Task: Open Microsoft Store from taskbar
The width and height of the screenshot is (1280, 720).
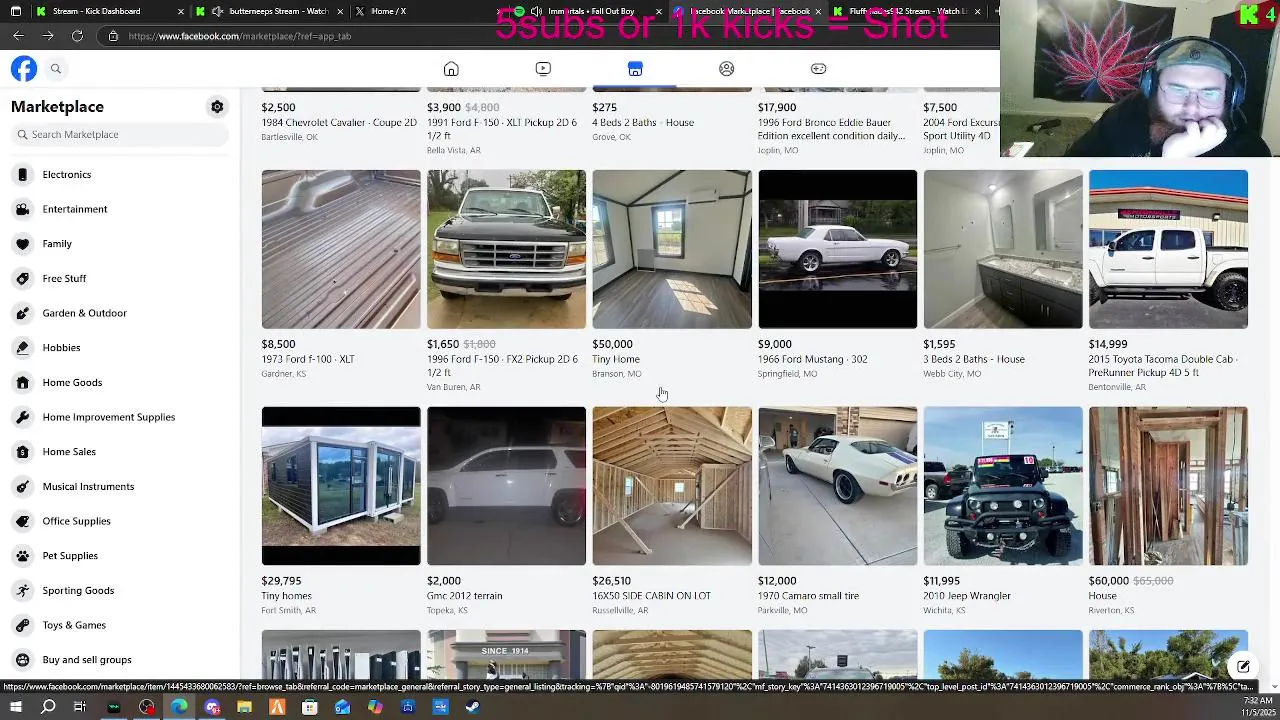Action: coord(310,707)
